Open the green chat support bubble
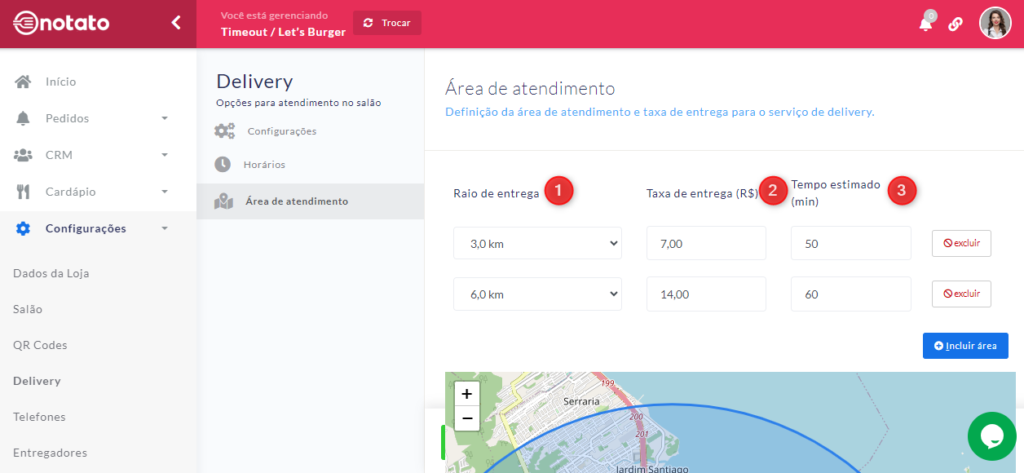Viewport: 1024px width, 473px height. pos(991,435)
